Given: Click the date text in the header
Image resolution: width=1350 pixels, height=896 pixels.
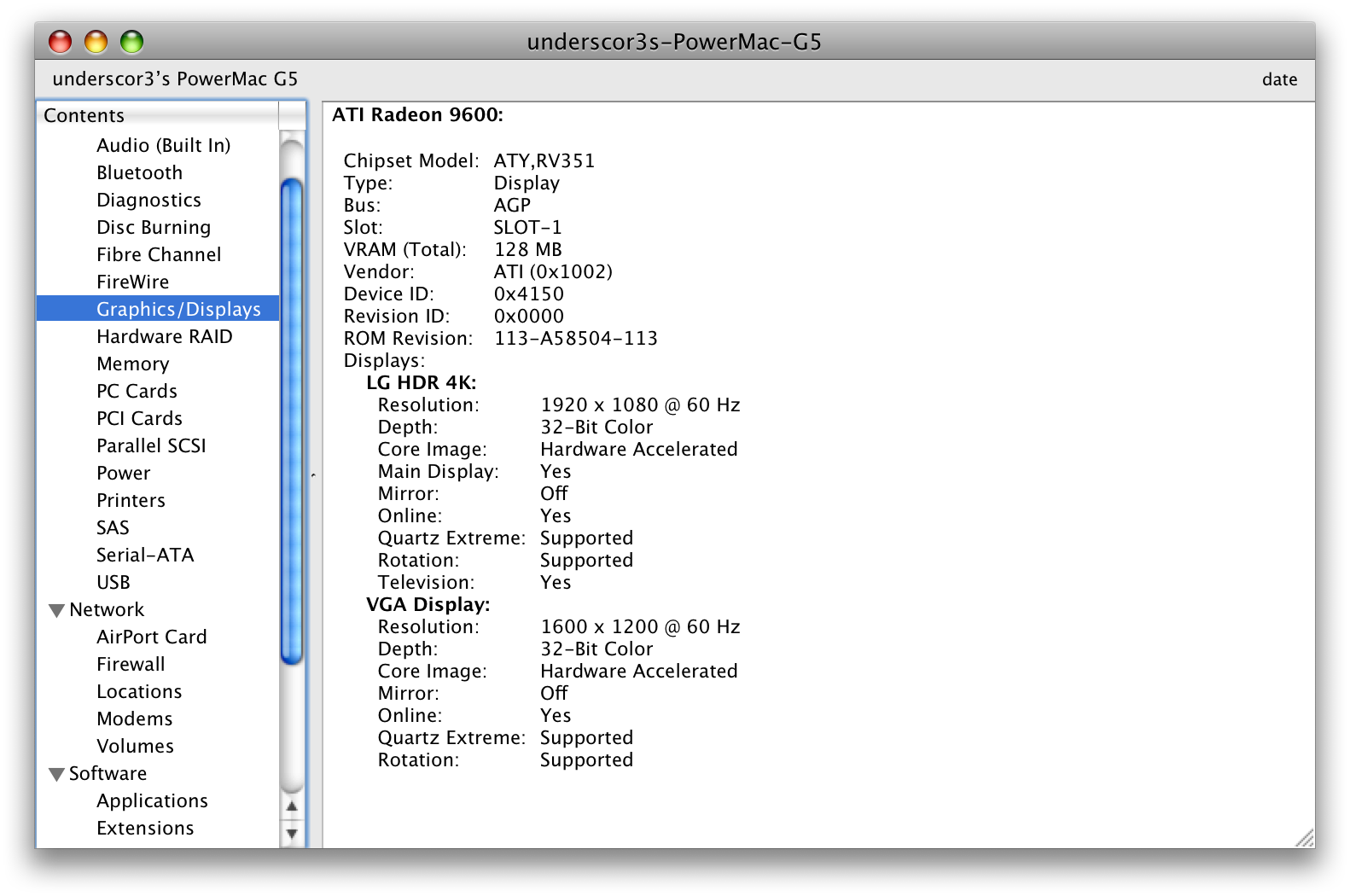Looking at the screenshot, I should click(x=1279, y=79).
